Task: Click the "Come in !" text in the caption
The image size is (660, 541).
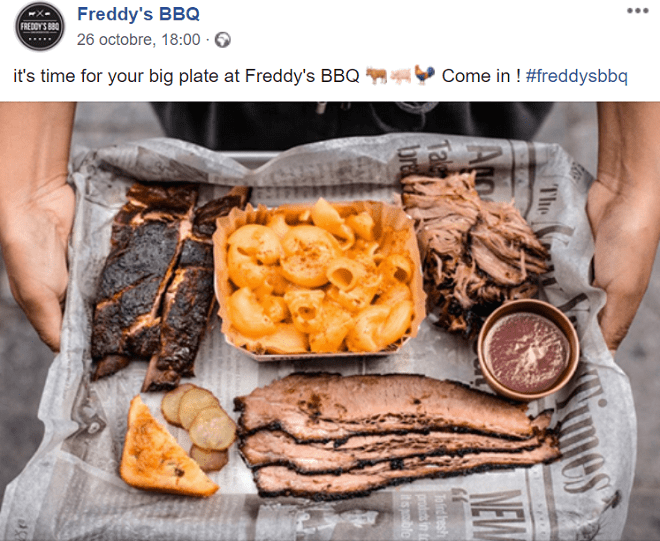Action: click(x=482, y=76)
